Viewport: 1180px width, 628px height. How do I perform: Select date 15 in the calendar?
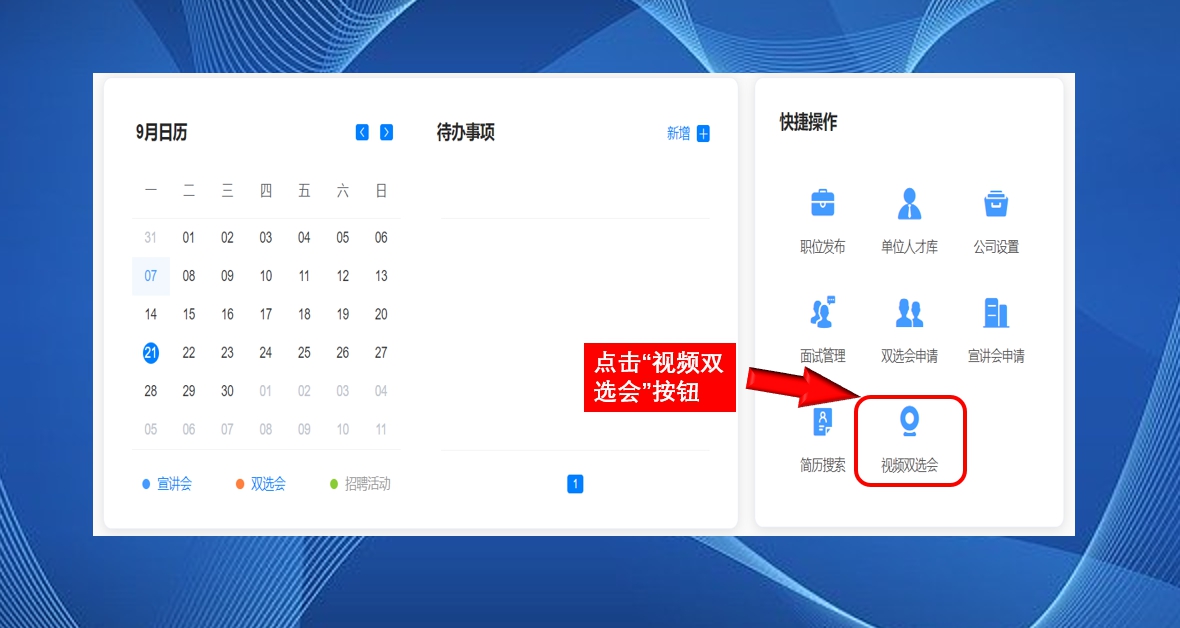pyautogui.click(x=189, y=314)
